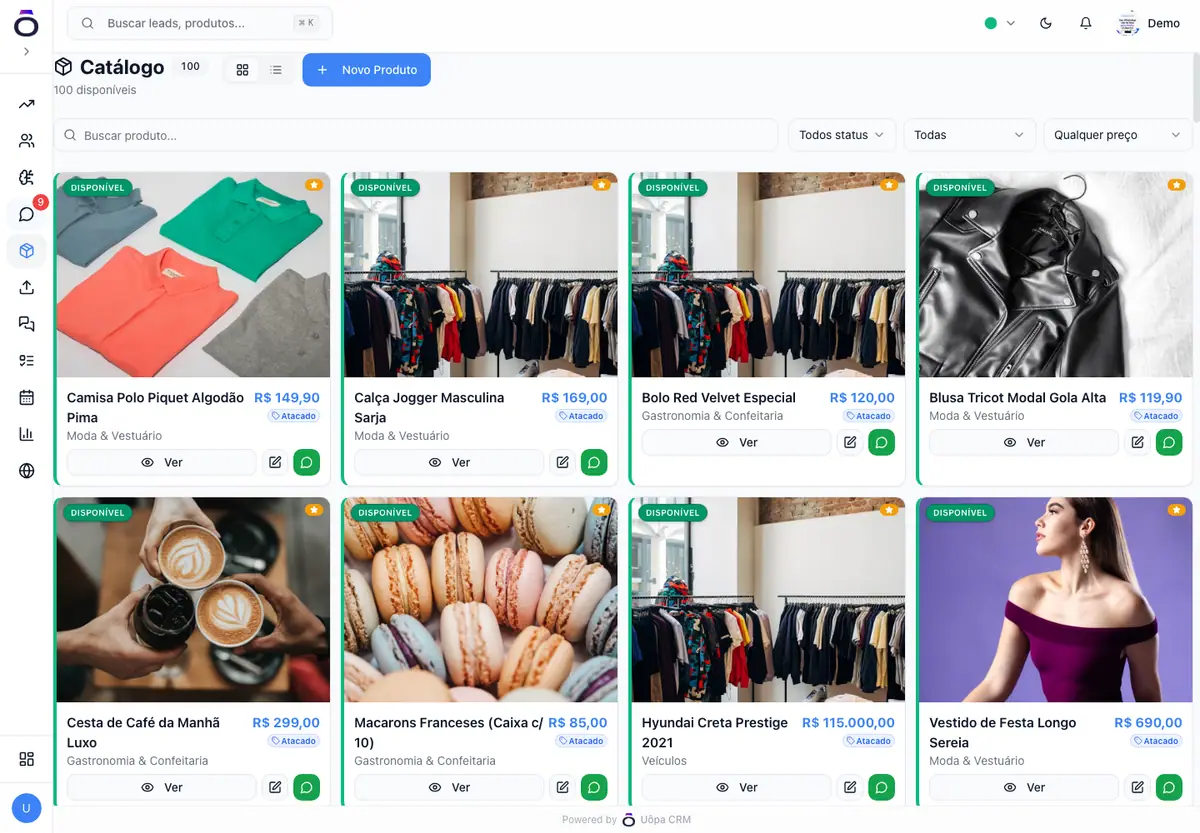Open Camisa Polo Piquet product image
Screen dimensions: 1200x833
(x=193, y=275)
